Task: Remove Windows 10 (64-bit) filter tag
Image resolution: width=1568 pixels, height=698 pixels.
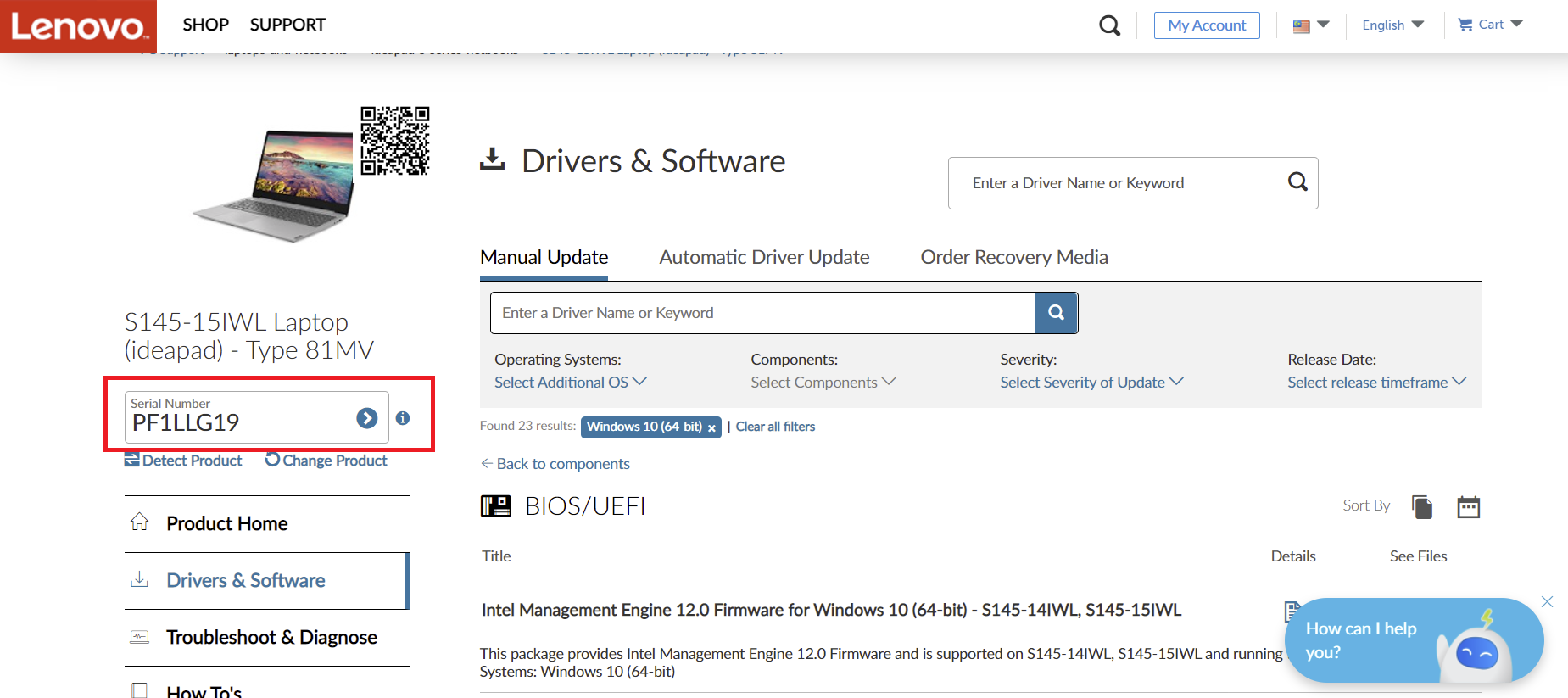Action: (711, 428)
